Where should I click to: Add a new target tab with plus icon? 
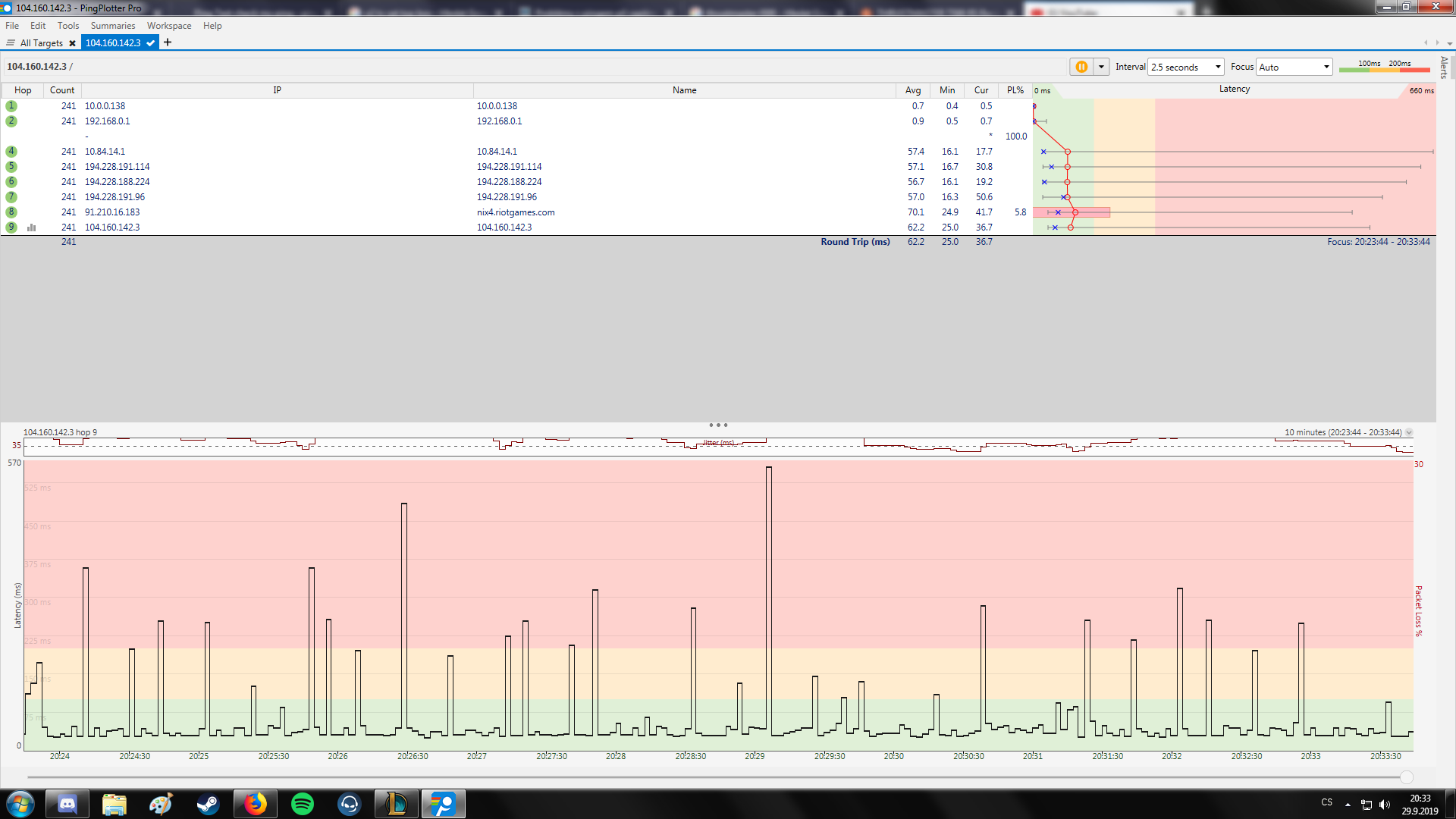tap(168, 42)
